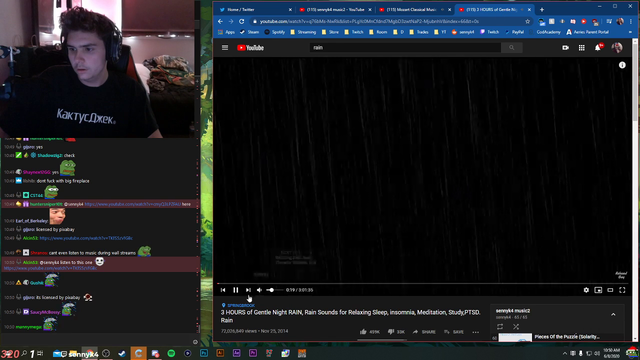Open the PayPal bookmark
This screenshot has width=640, height=360.
(514, 32)
